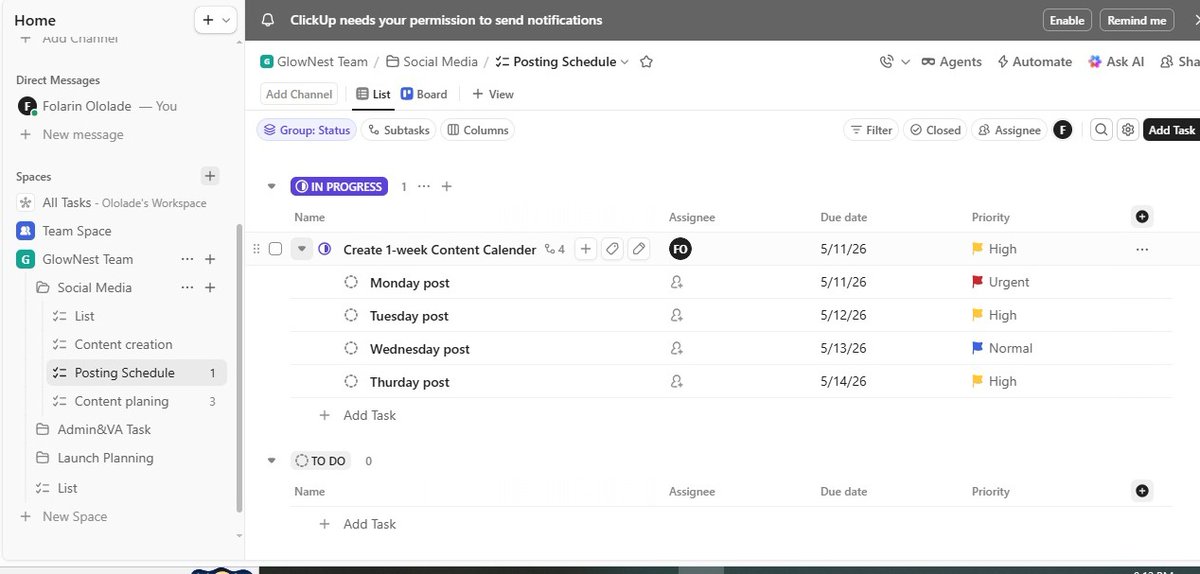Click the plus icon beside the In Progress count

tap(447, 187)
